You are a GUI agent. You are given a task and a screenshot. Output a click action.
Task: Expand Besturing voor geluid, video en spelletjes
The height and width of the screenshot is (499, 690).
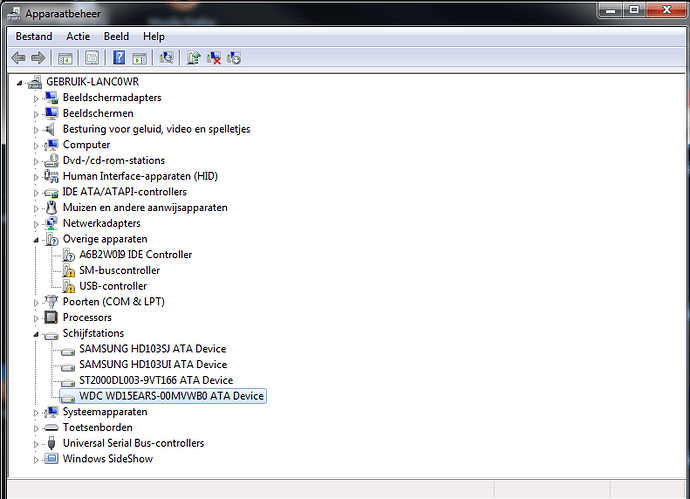tap(36, 130)
